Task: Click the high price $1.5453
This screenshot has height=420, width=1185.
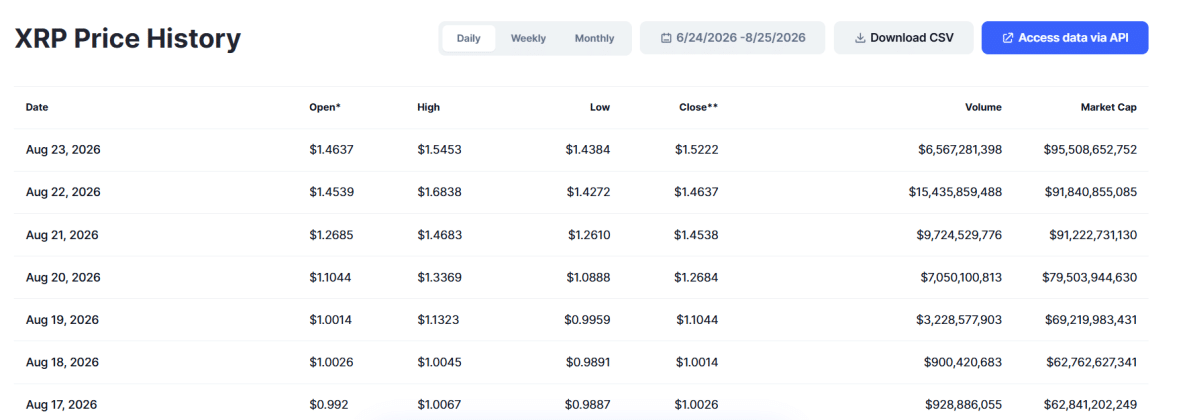Action: (x=439, y=150)
